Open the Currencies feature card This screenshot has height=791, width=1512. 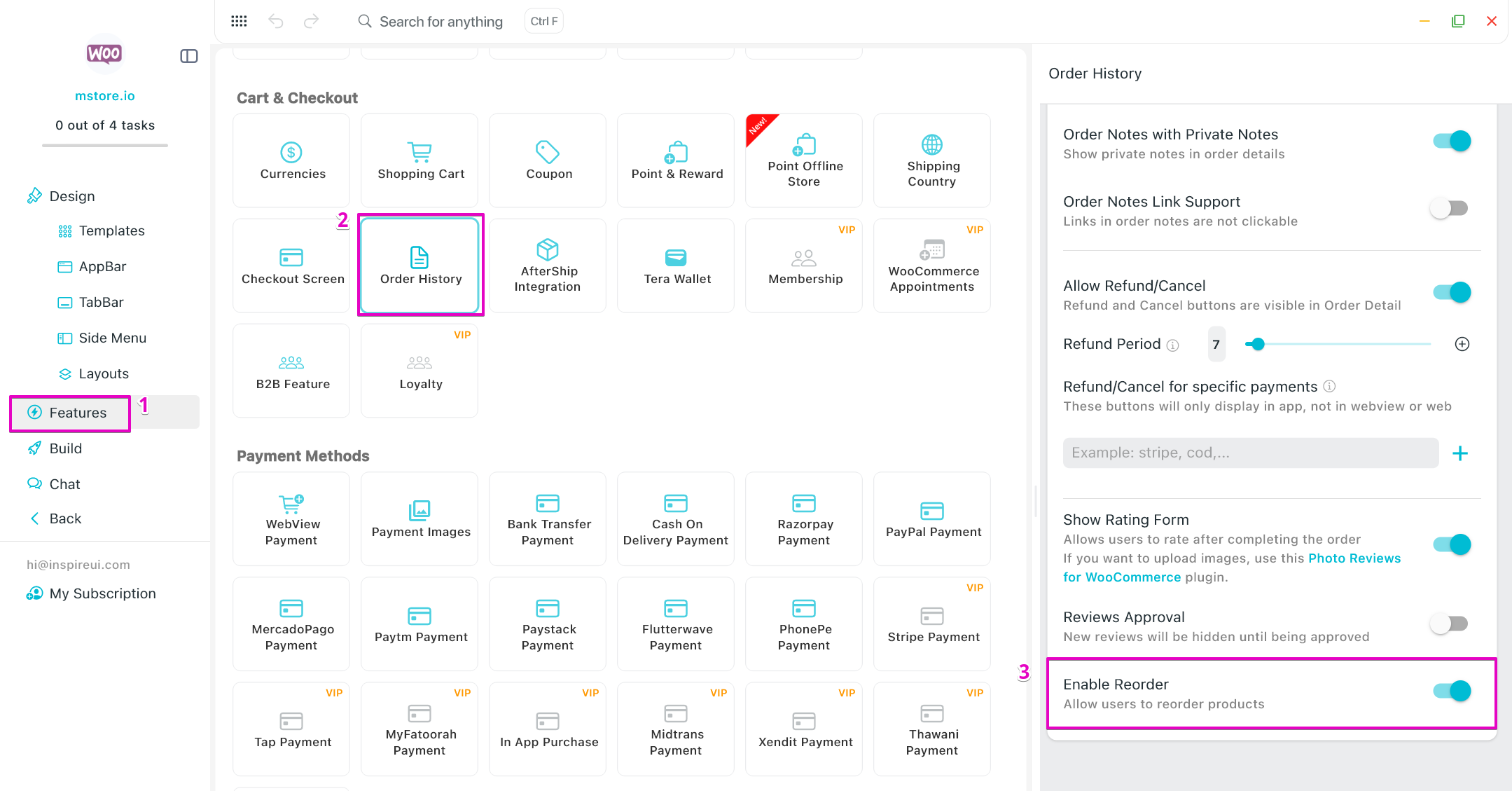291,160
